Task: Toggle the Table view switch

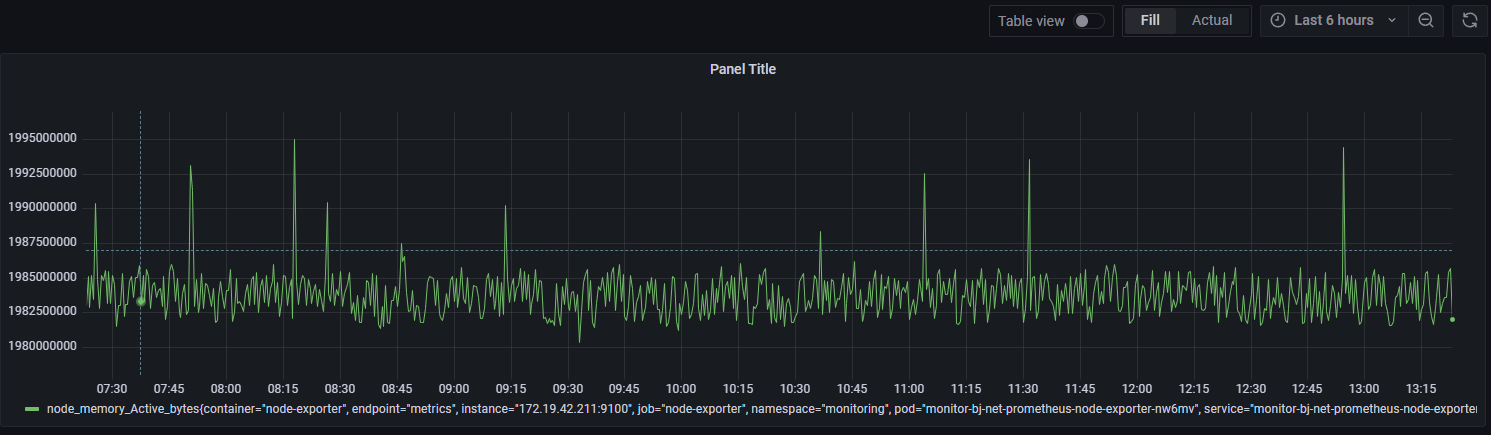Action: pos(1089,21)
